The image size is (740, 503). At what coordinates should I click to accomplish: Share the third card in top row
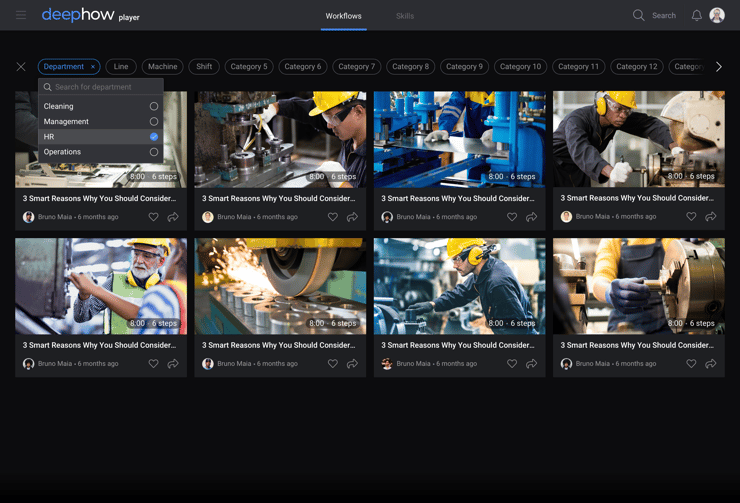pyautogui.click(x=531, y=217)
